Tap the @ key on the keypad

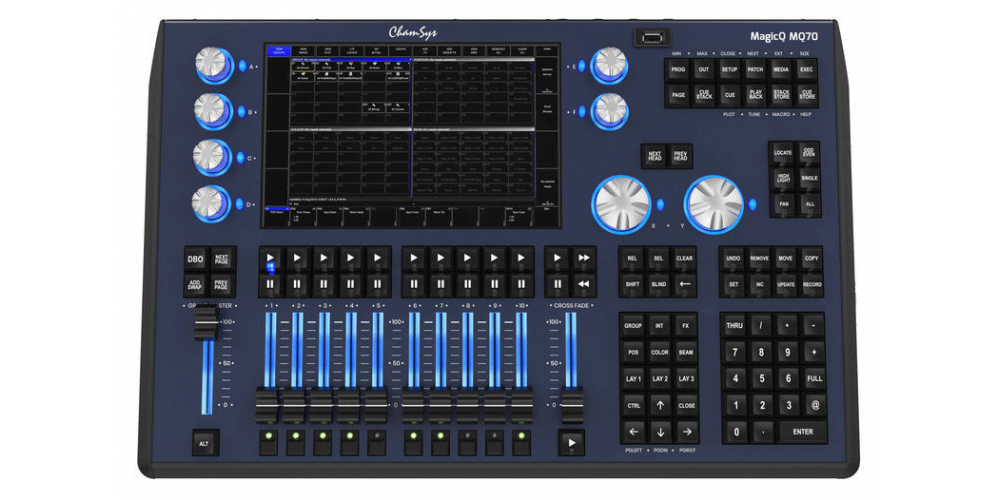(x=814, y=405)
